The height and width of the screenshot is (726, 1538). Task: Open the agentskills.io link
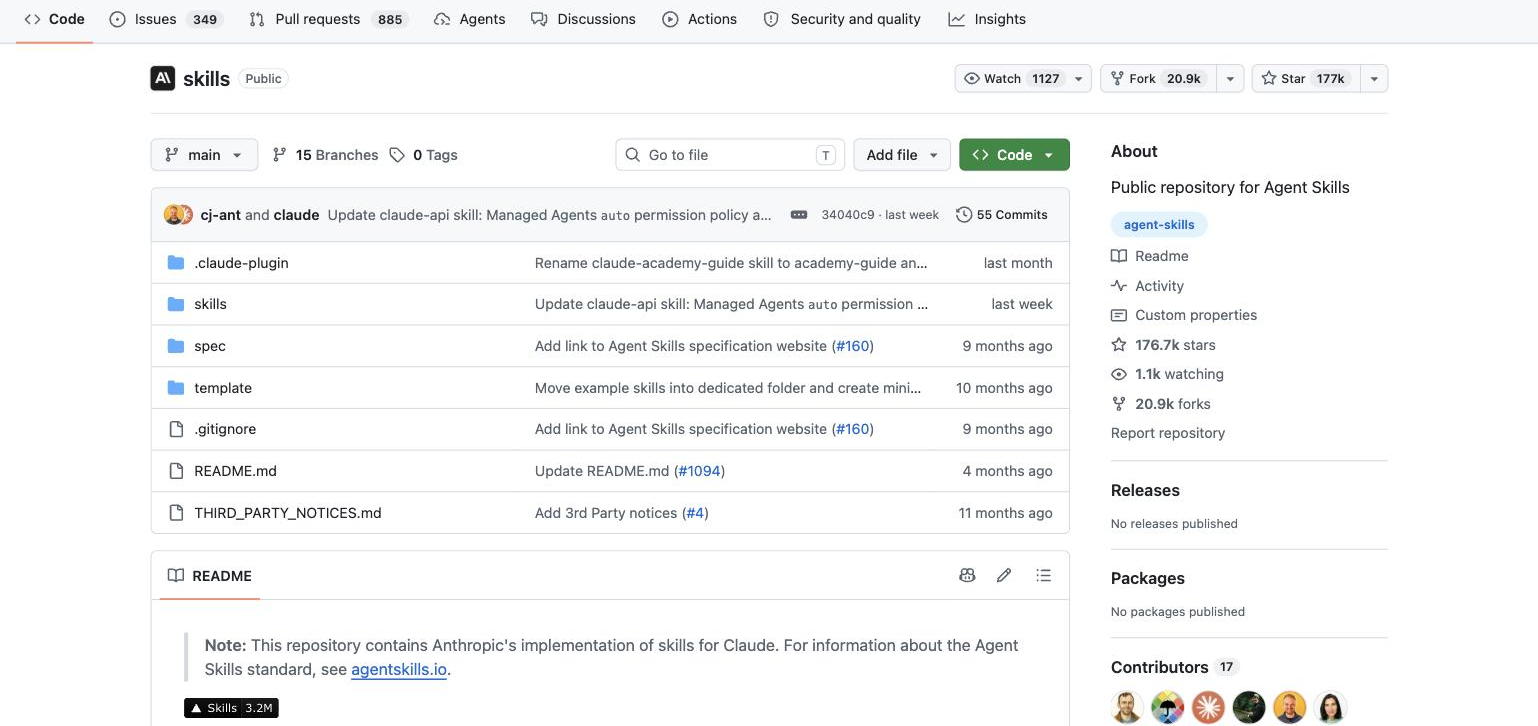tap(399, 670)
